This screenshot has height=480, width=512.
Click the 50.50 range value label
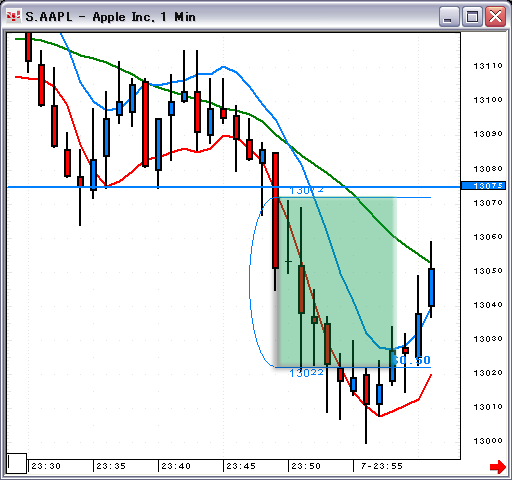[x=411, y=360]
